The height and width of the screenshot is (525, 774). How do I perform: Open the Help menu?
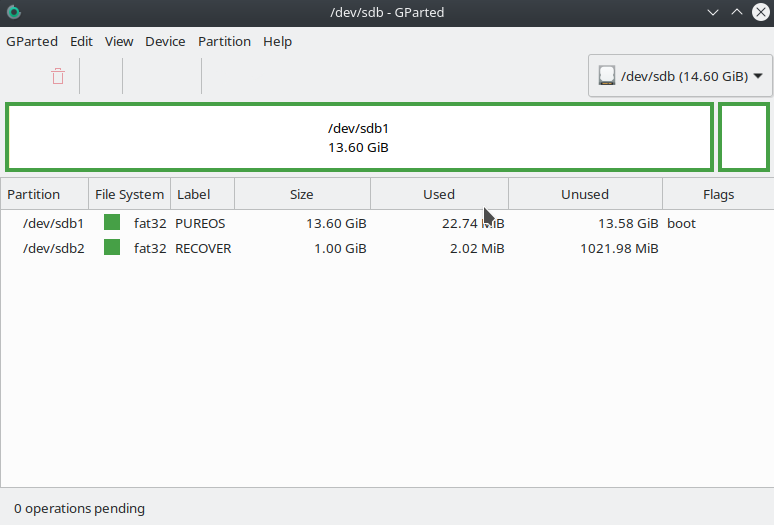coord(277,42)
